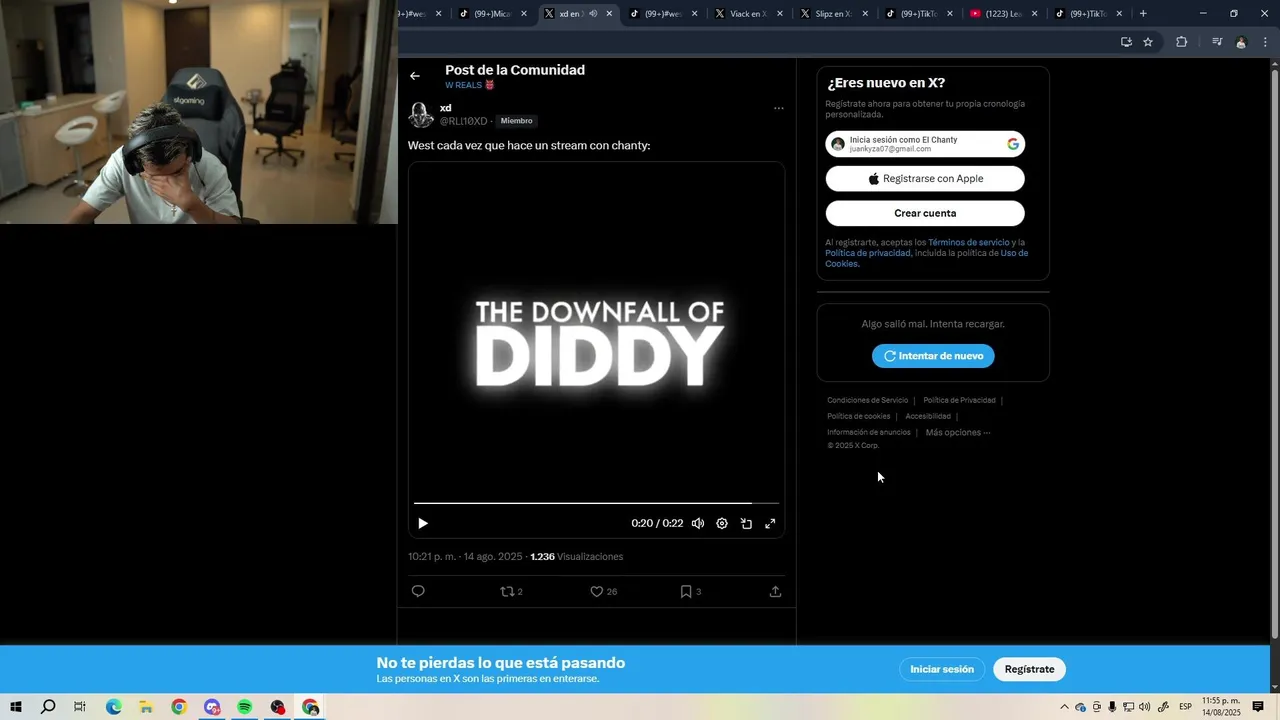This screenshot has height=720, width=1280.
Task: Click the view count 1.236 Visualizaciones
Action: click(x=577, y=557)
